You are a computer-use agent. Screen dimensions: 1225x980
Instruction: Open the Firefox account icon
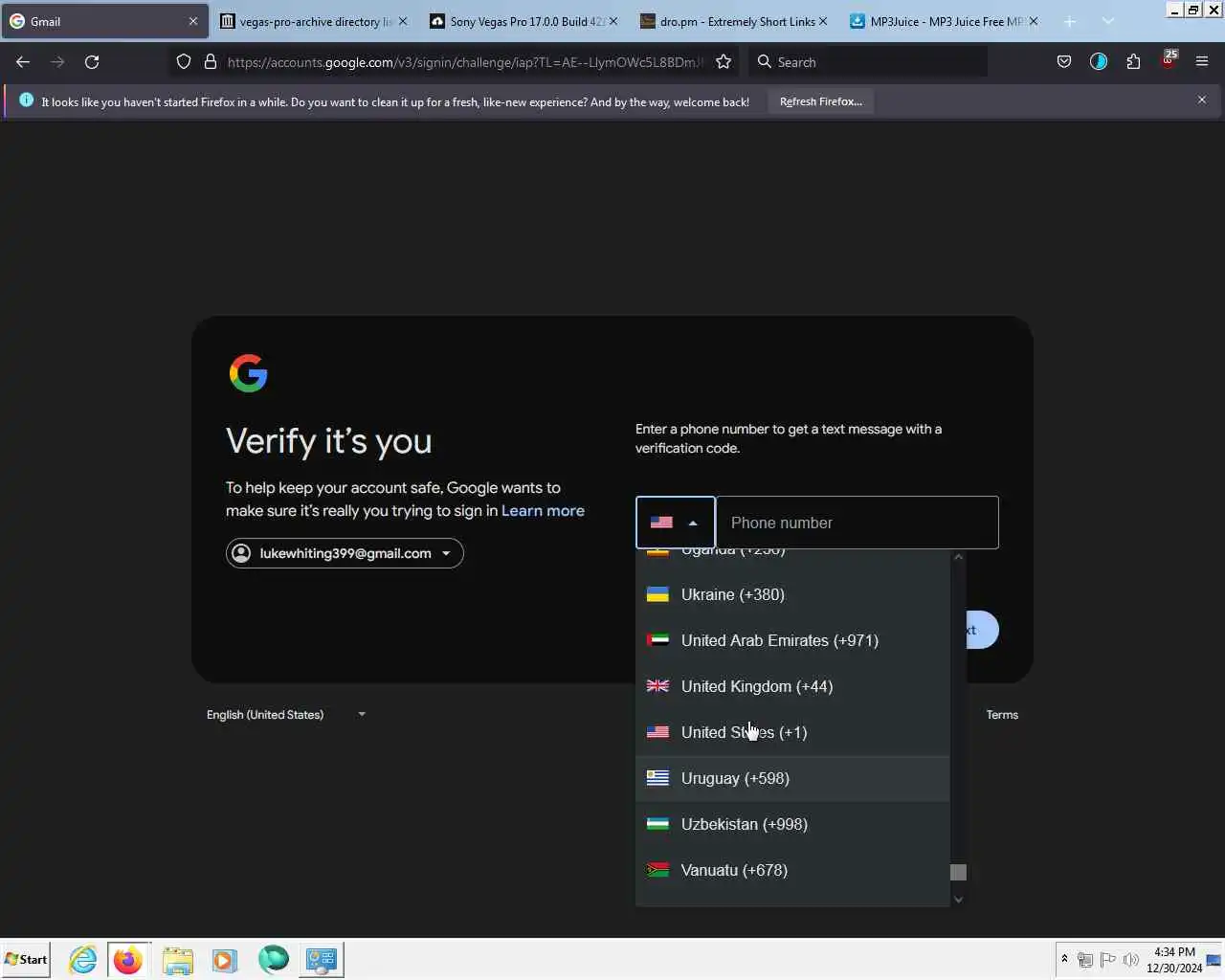pyautogui.click(x=1099, y=62)
